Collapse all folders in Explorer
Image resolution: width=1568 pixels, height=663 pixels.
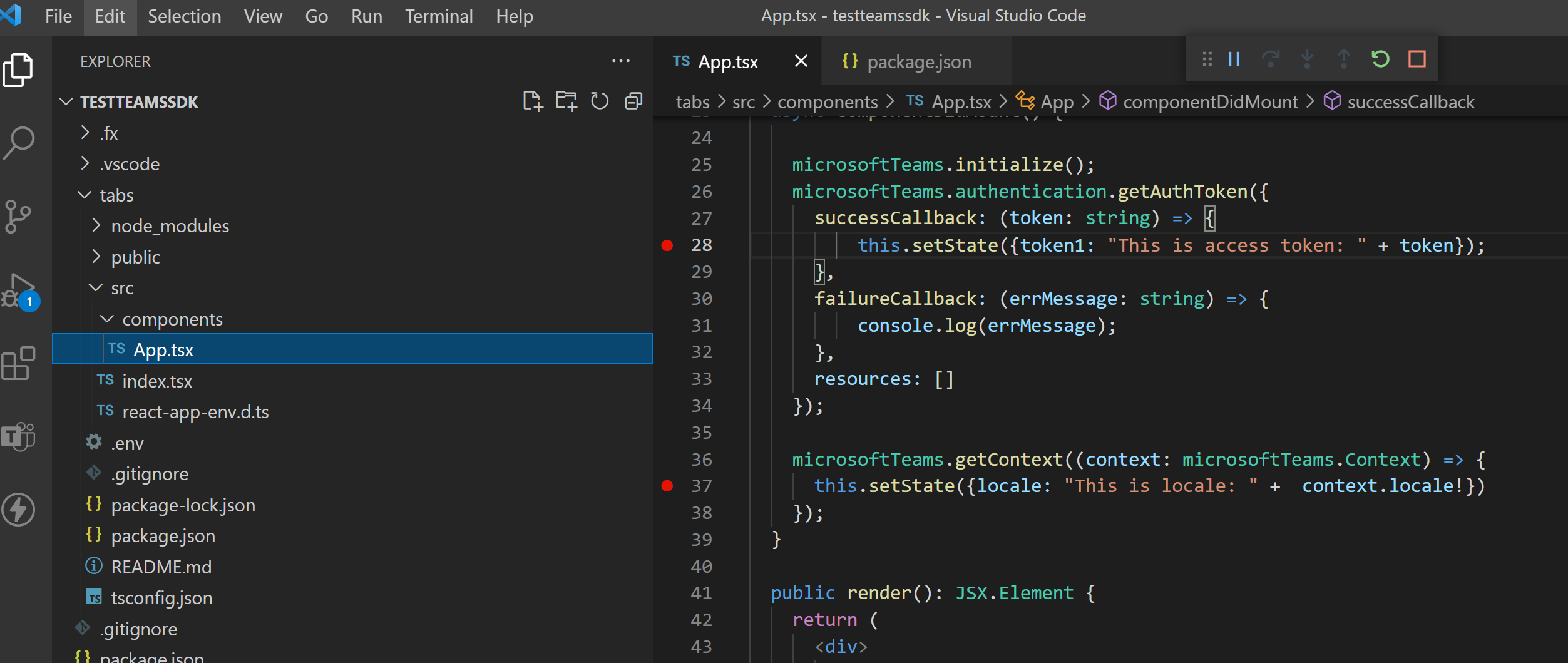point(633,100)
